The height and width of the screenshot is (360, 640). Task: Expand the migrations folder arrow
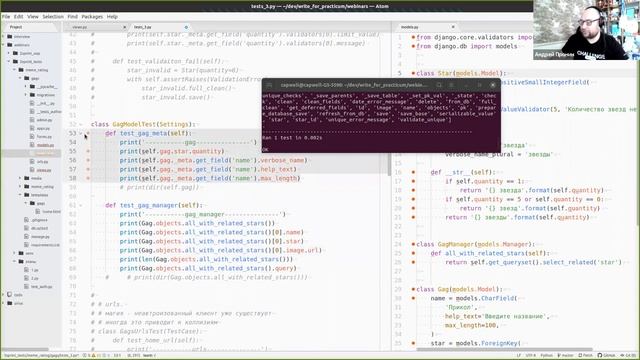26,95
